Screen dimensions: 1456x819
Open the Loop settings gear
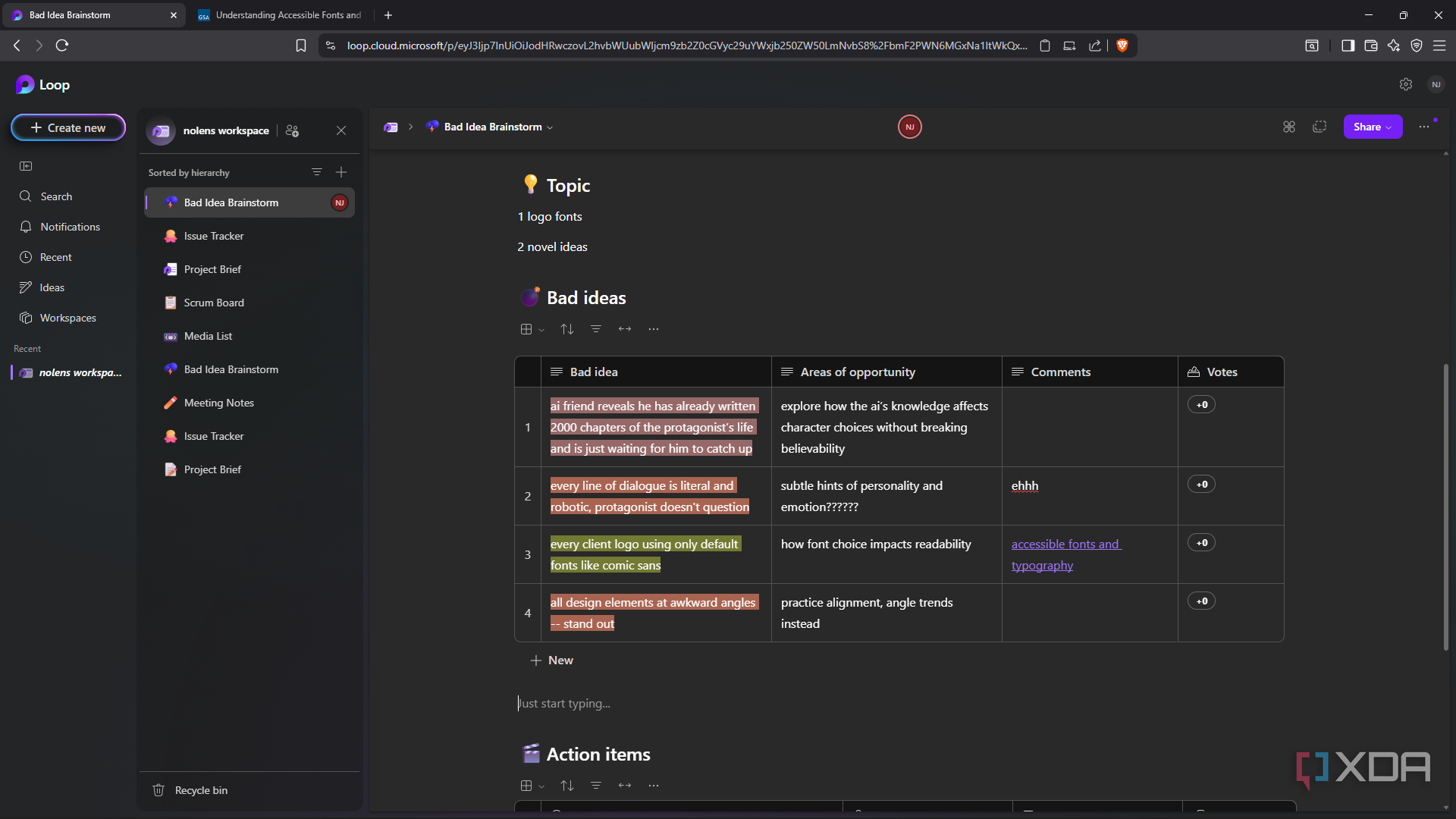pyautogui.click(x=1405, y=85)
